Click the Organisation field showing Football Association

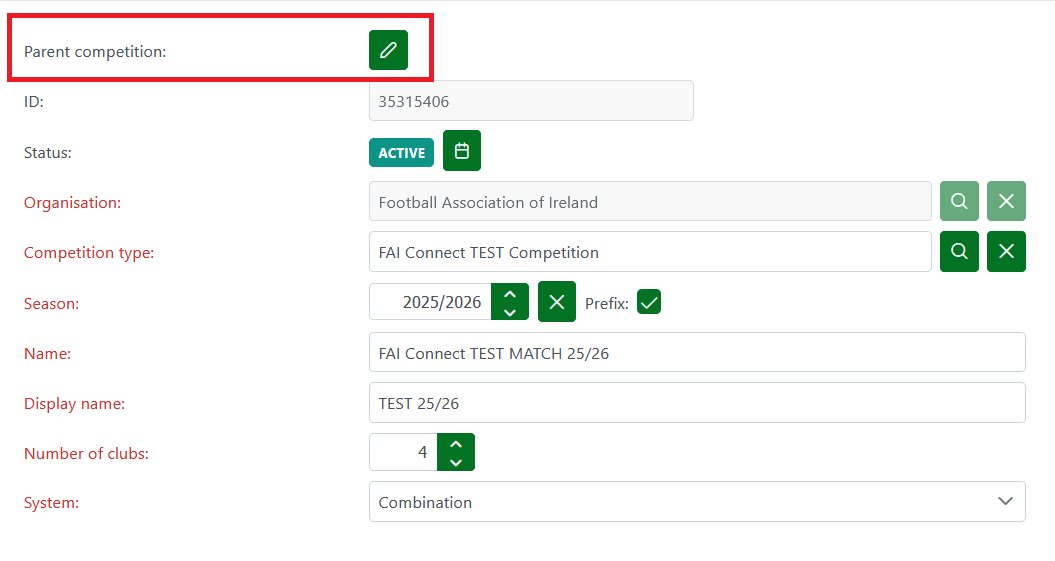649,201
